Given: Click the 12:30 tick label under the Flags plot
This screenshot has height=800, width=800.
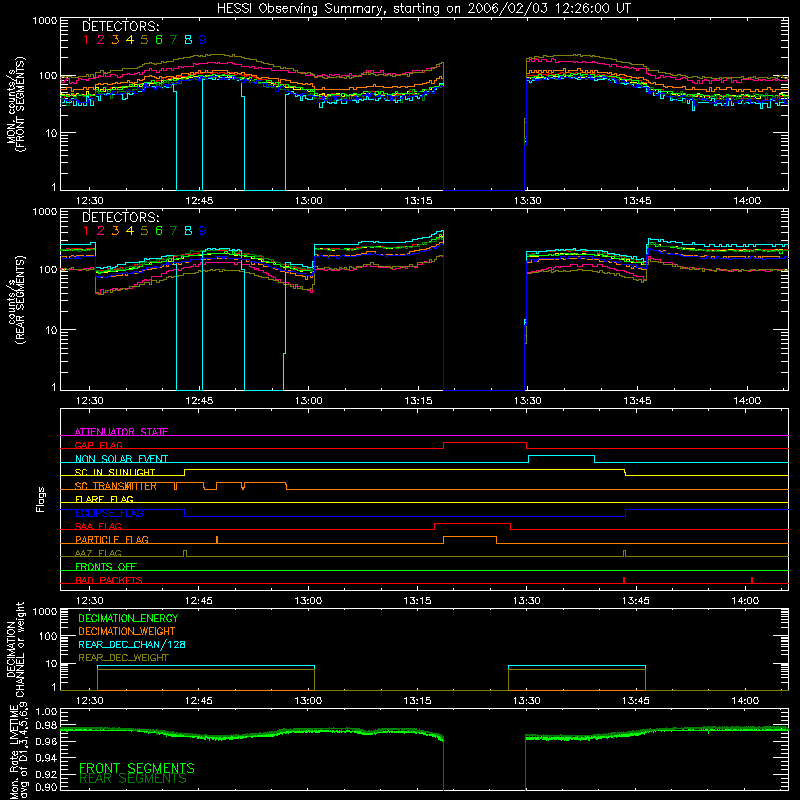Looking at the screenshot, I should click(x=89, y=601).
